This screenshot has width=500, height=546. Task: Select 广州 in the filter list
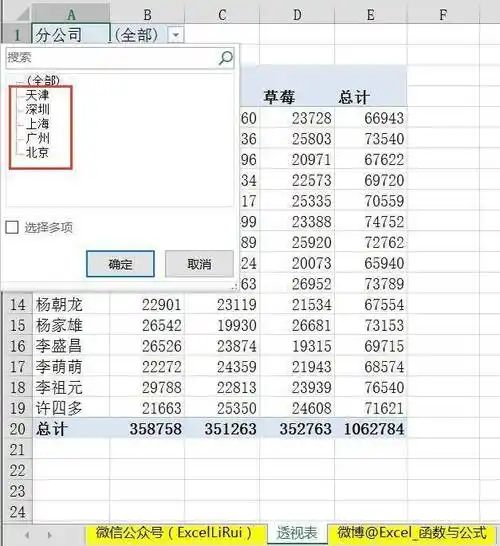pos(38,138)
